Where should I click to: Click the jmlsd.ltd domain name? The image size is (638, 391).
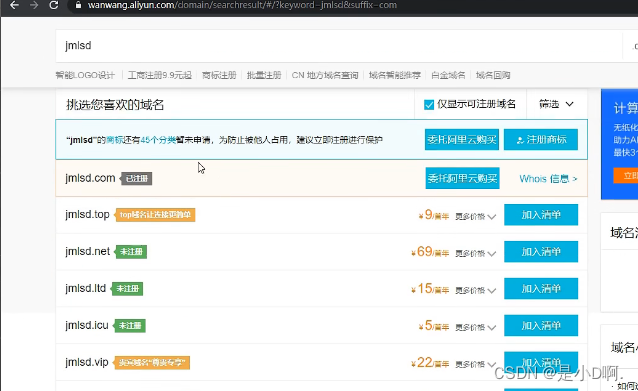85,288
